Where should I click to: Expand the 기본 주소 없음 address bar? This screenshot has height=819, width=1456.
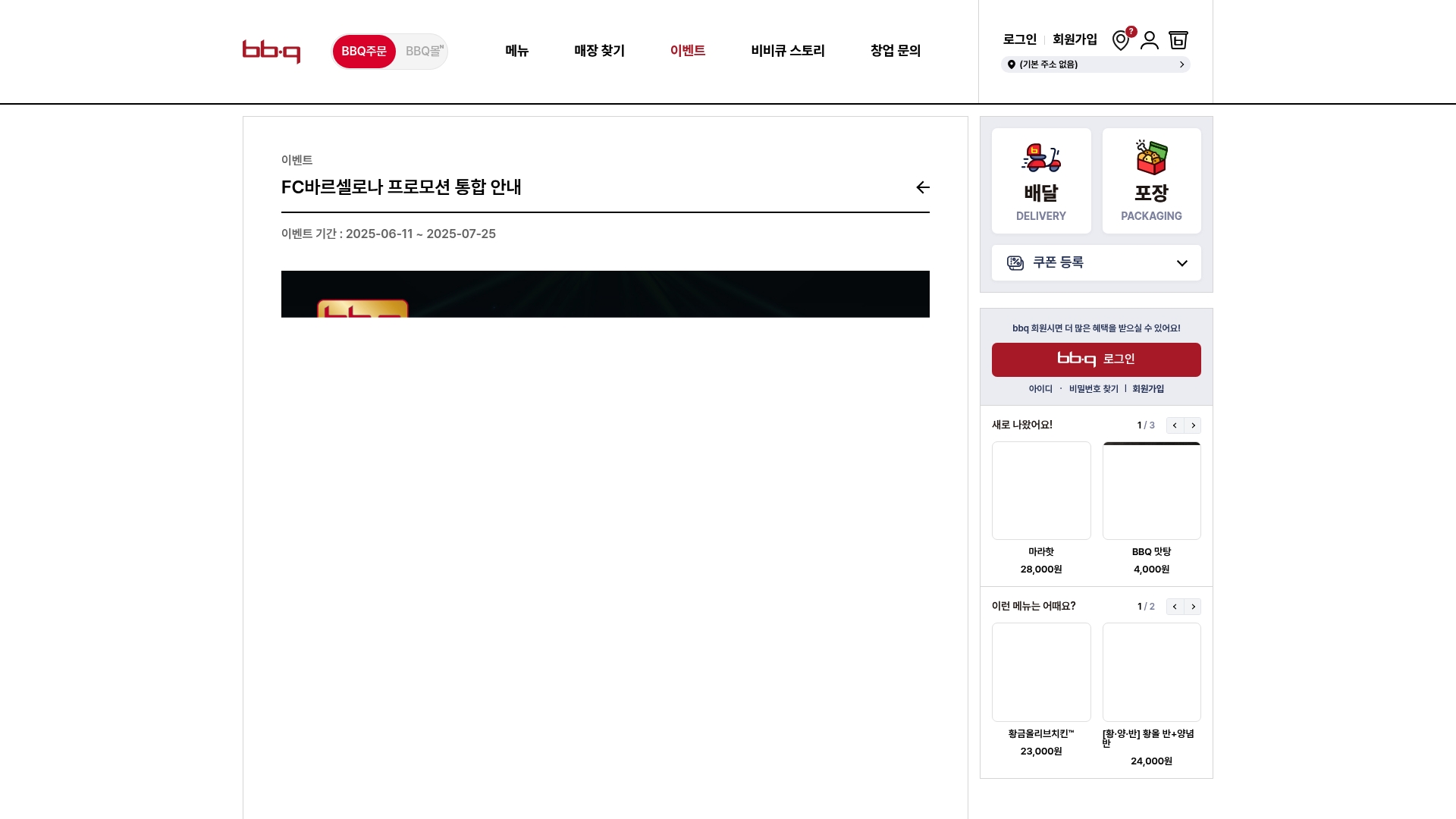pyautogui.click(x=1096, y=64)
